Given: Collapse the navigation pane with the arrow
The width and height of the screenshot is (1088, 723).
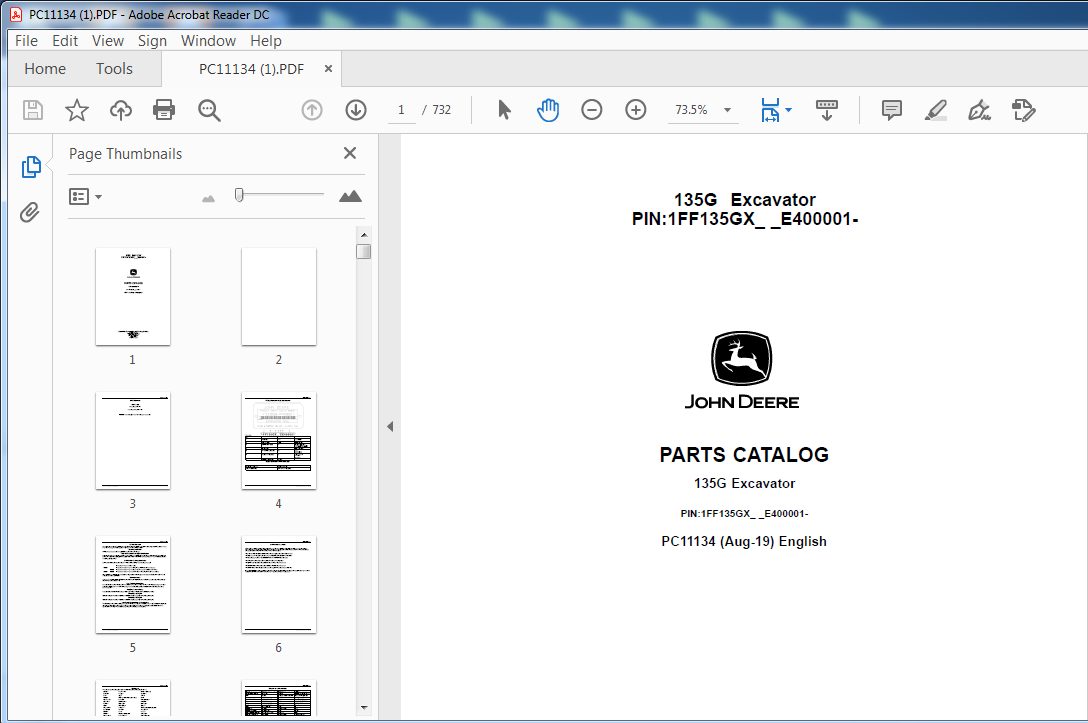Looking at the screenshot, I should [390, 426].
